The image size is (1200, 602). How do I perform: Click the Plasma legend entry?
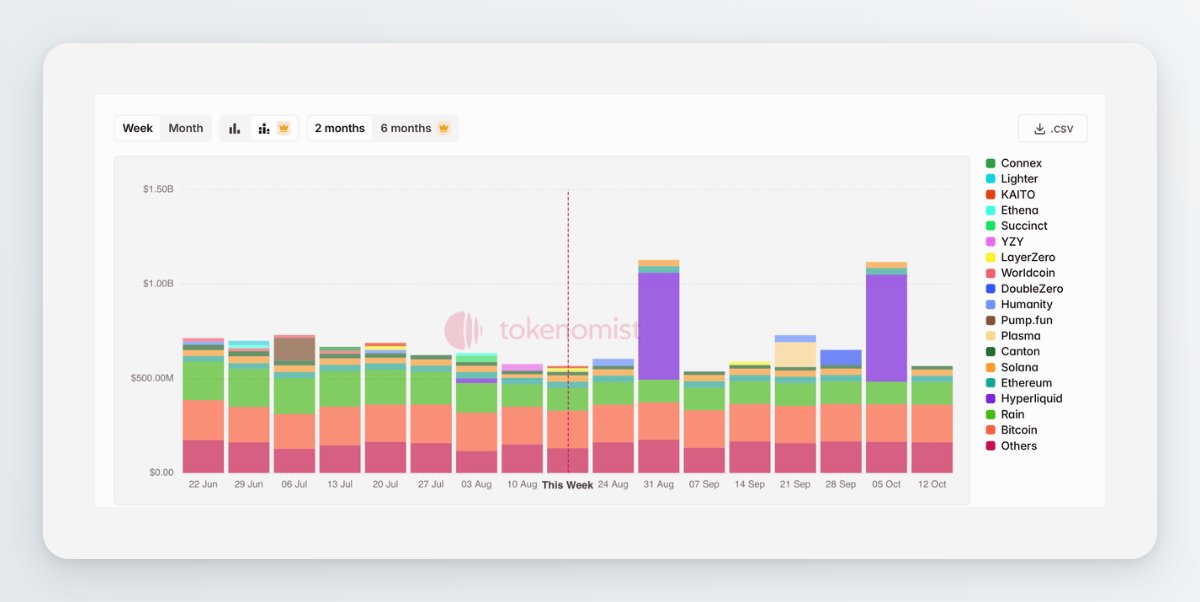pos(1013,336)
